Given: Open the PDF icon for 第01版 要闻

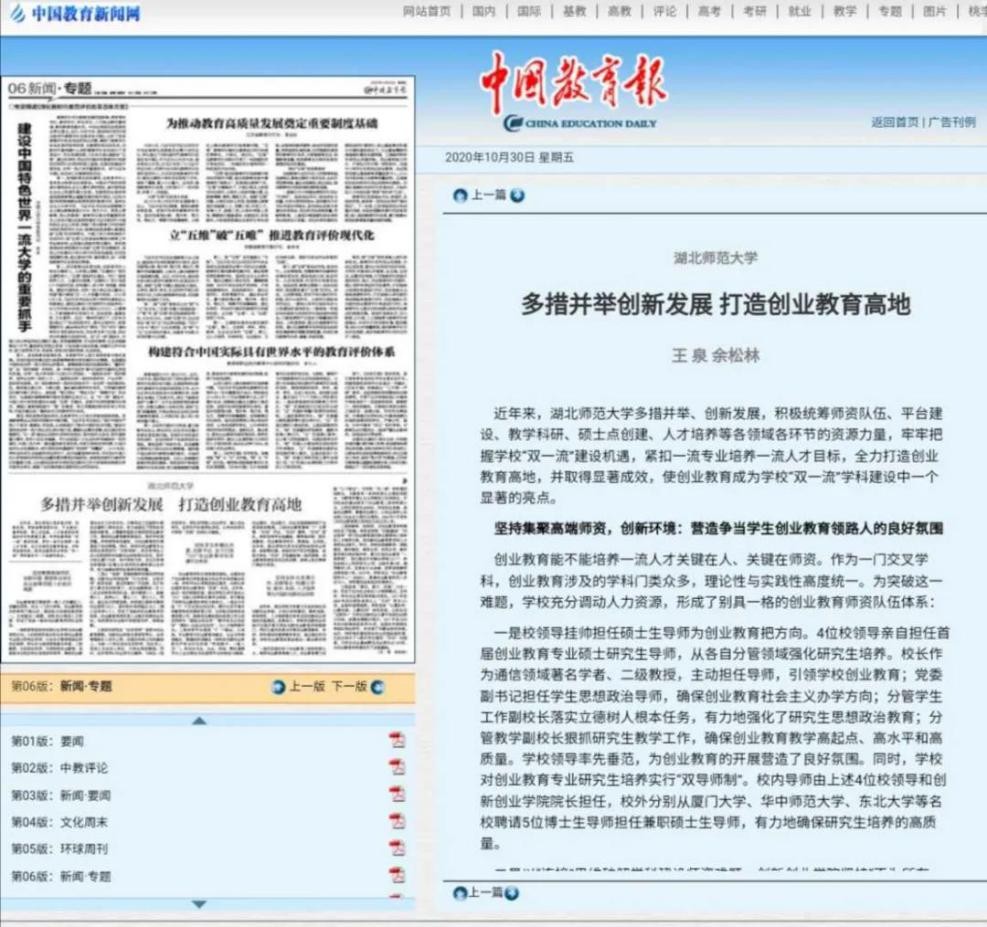Looking at the screenshot, I should (x=396, y=741).
